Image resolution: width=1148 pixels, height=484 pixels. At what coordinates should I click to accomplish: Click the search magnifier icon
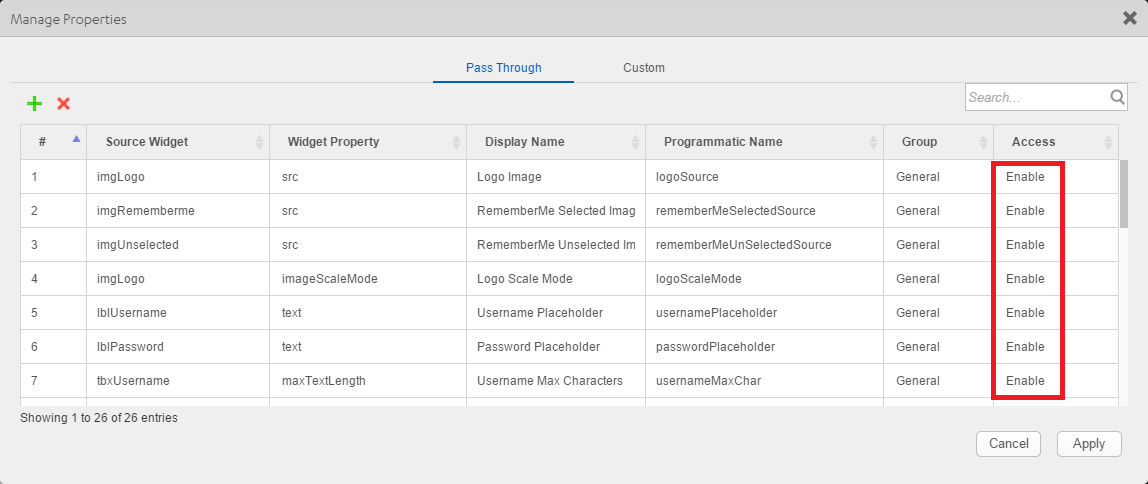pyautogui.click(x=1118, y=97)
